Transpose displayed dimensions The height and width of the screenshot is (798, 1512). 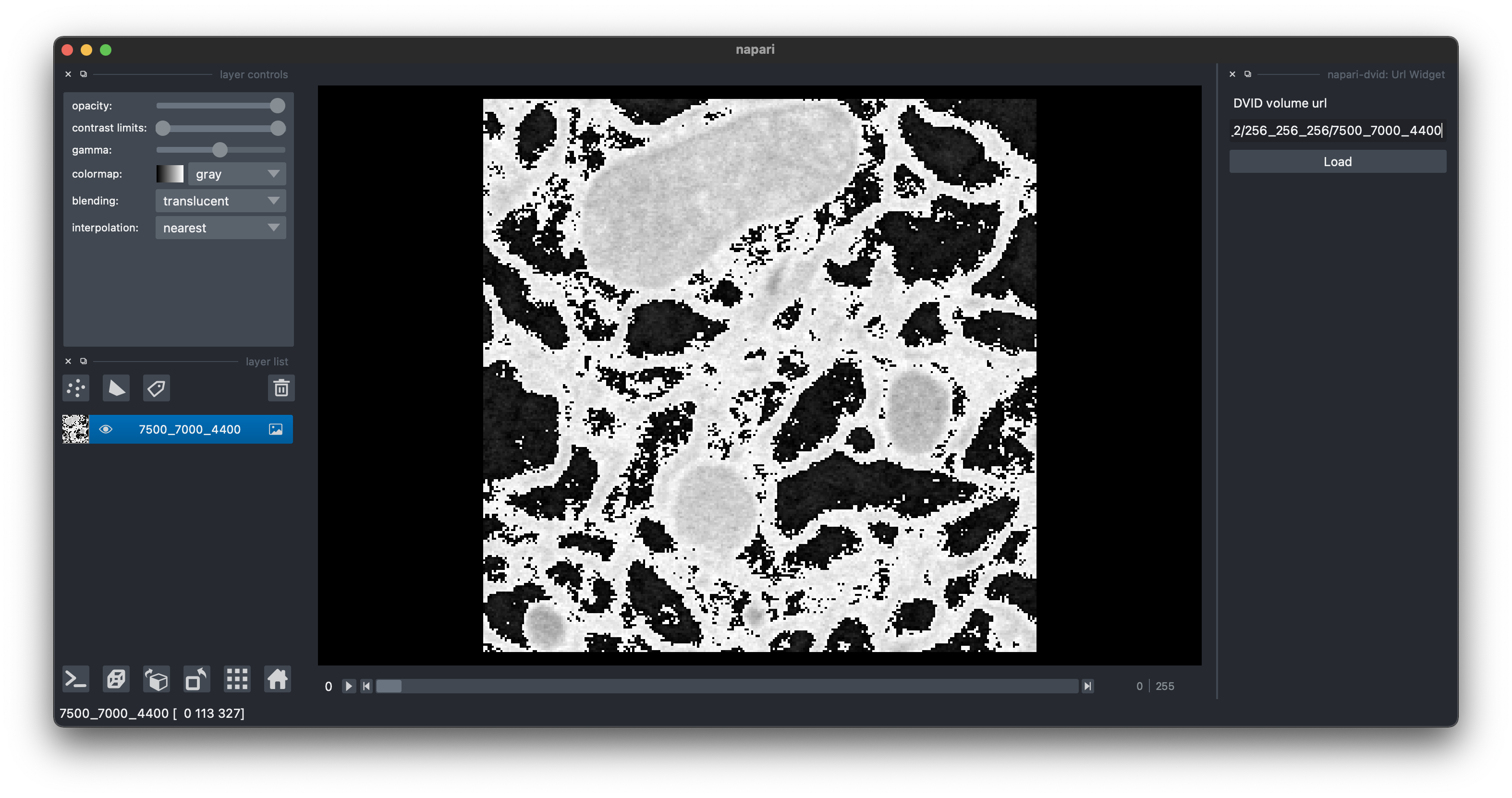coord(196,679)
